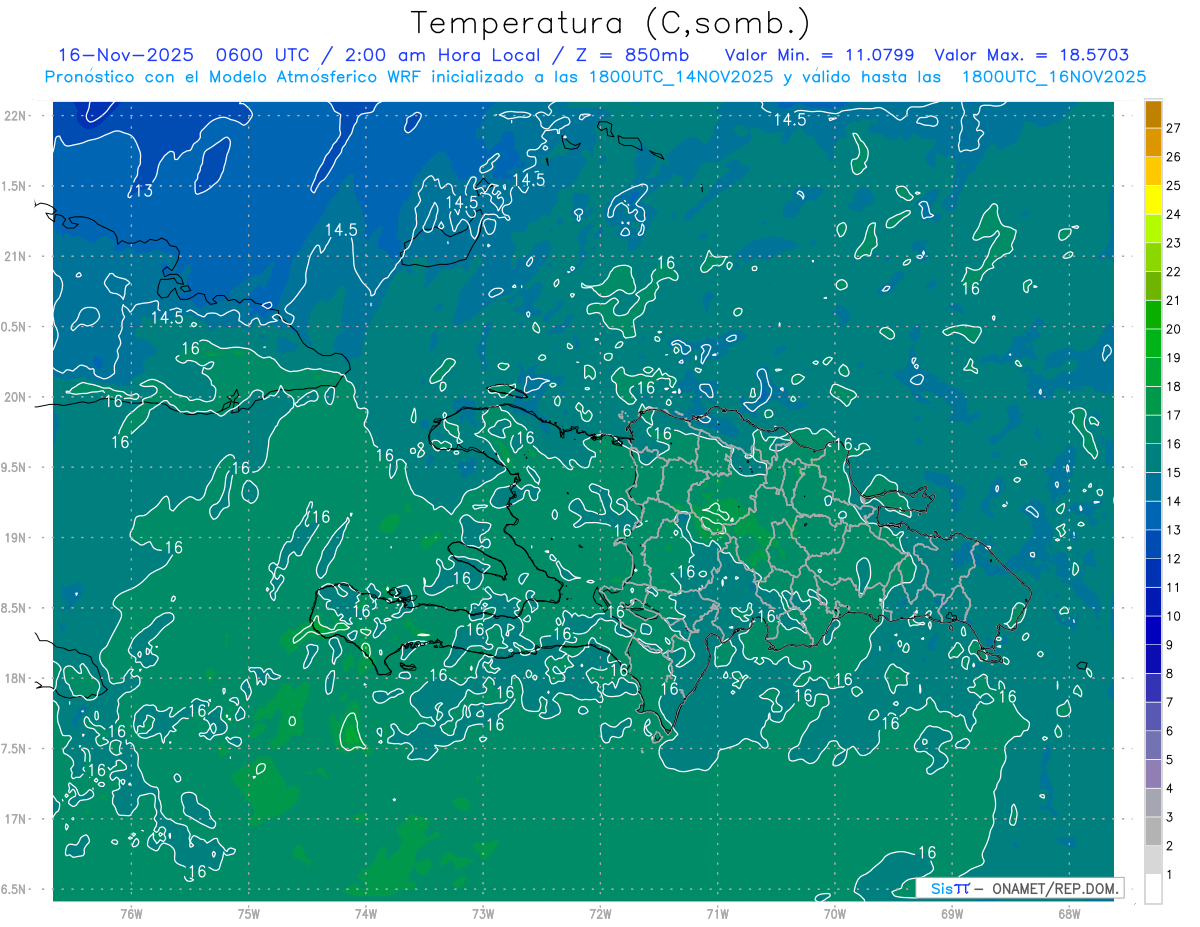
Task: Click the '21N' latitude axis label
Action: click(16, 256)
